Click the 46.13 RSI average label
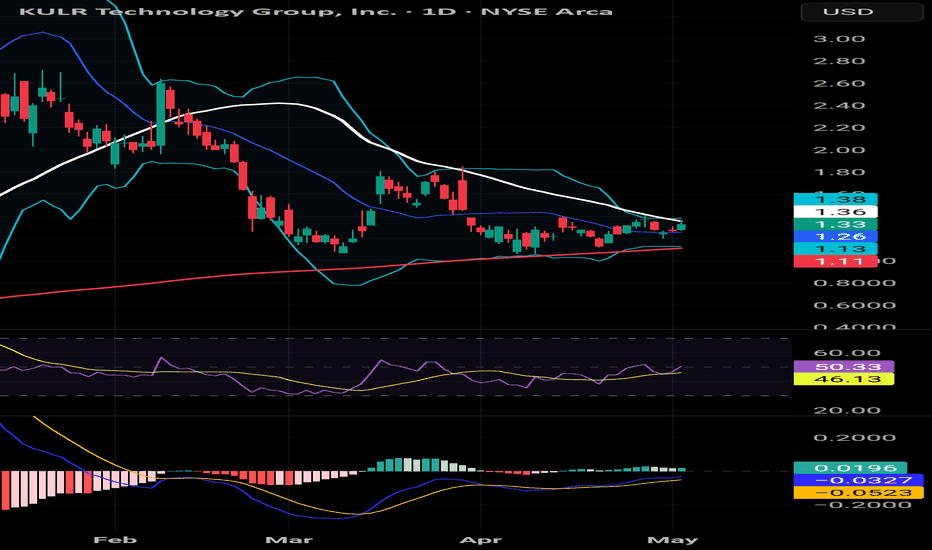Image resolution: width=932 pixels, height=550 pixels. click(x=843, y=379)
